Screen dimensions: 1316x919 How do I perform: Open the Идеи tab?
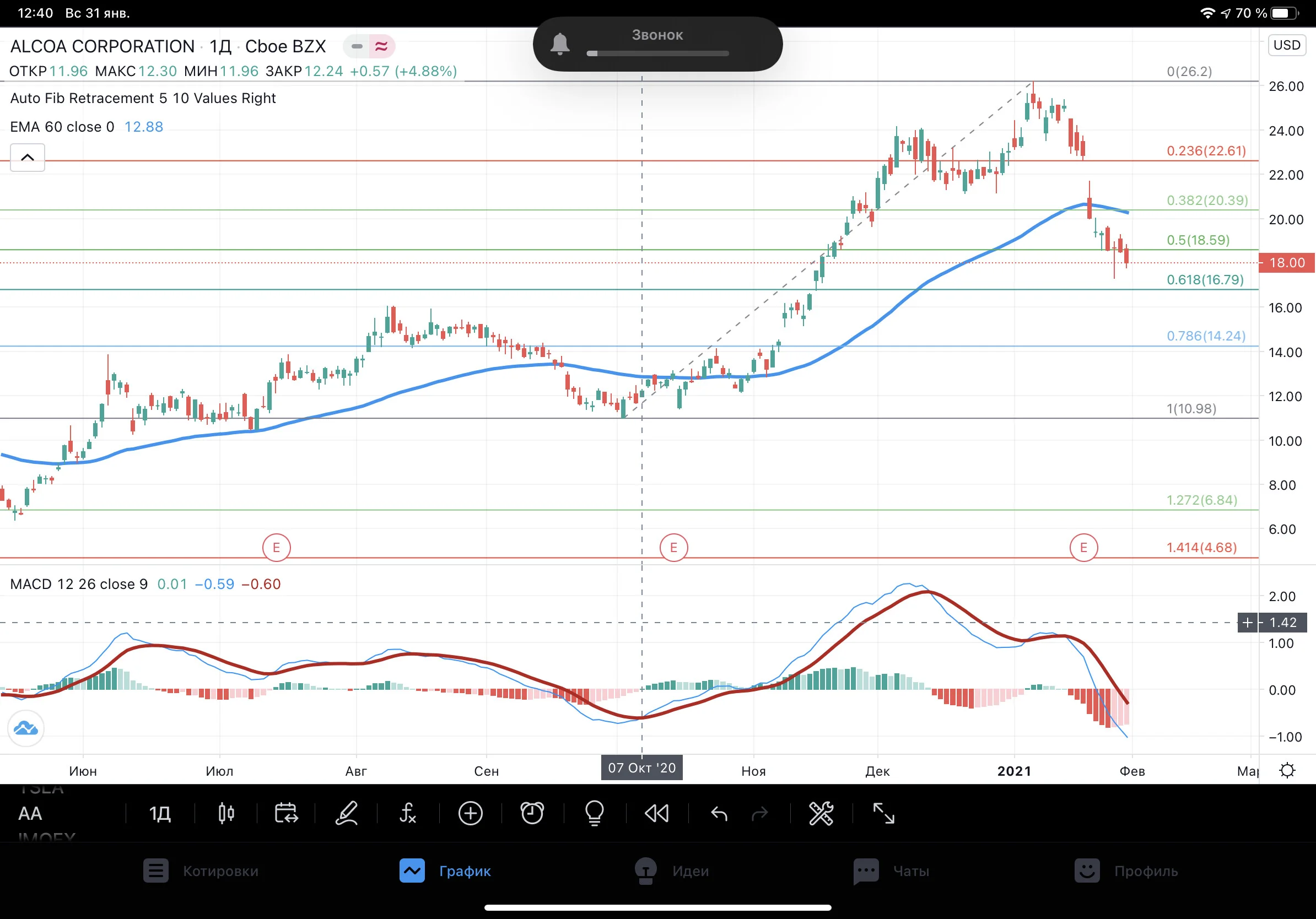tap(672, 871)
